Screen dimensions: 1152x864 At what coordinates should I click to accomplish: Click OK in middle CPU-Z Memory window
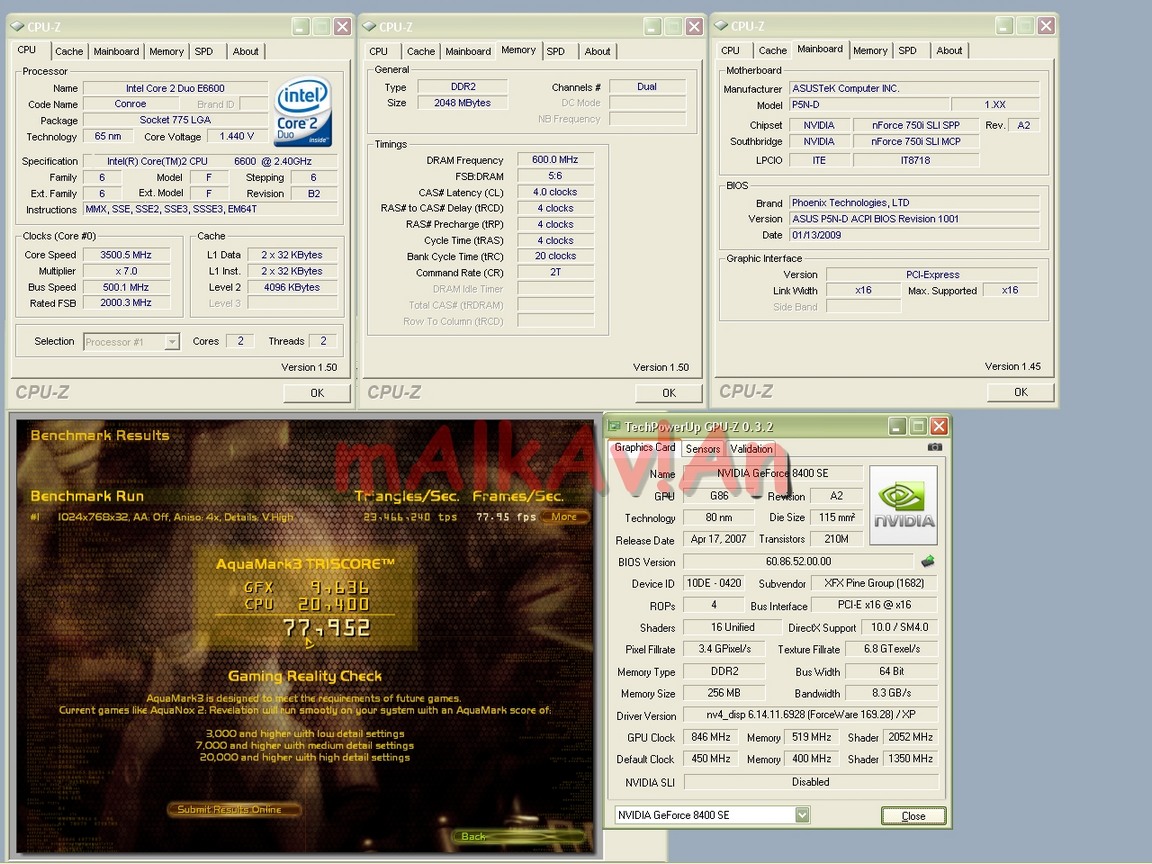pos(669,393)
